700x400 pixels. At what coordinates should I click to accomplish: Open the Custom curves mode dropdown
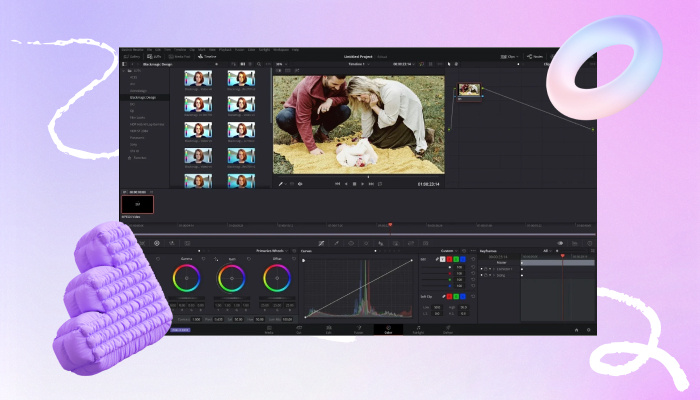(x=449, y=251)
